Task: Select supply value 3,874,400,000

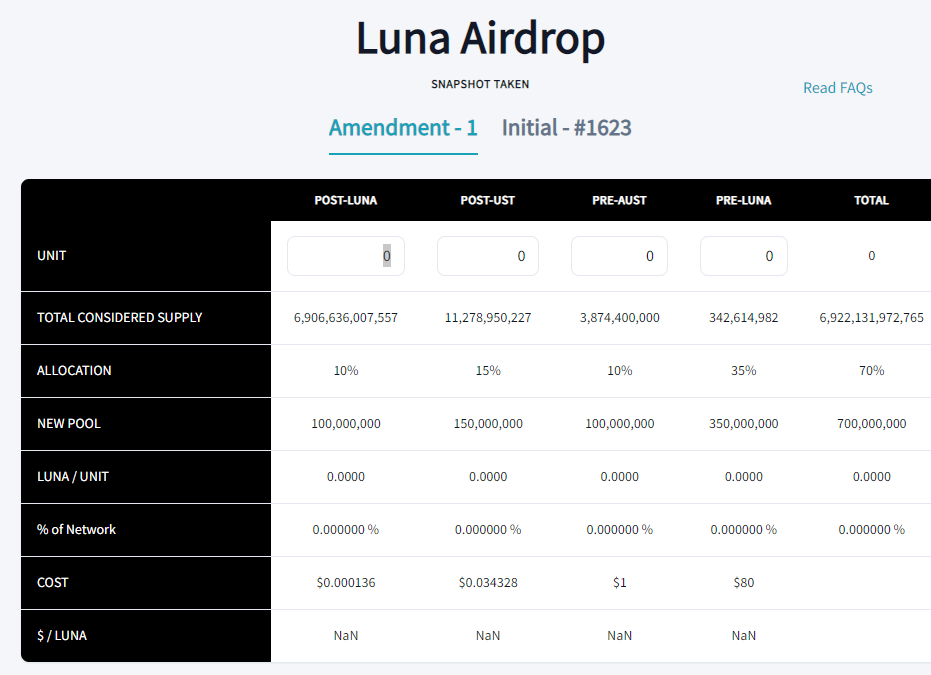Action: (619, 318)
